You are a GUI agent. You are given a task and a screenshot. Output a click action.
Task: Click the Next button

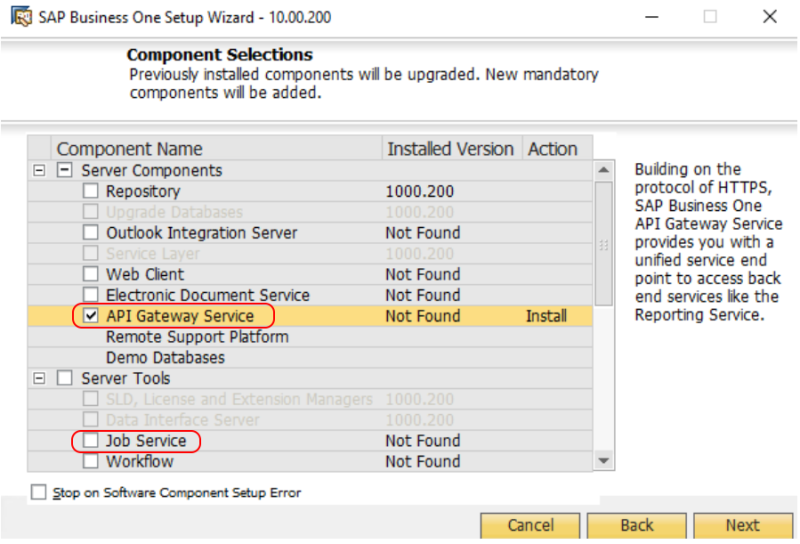point(743,526)
